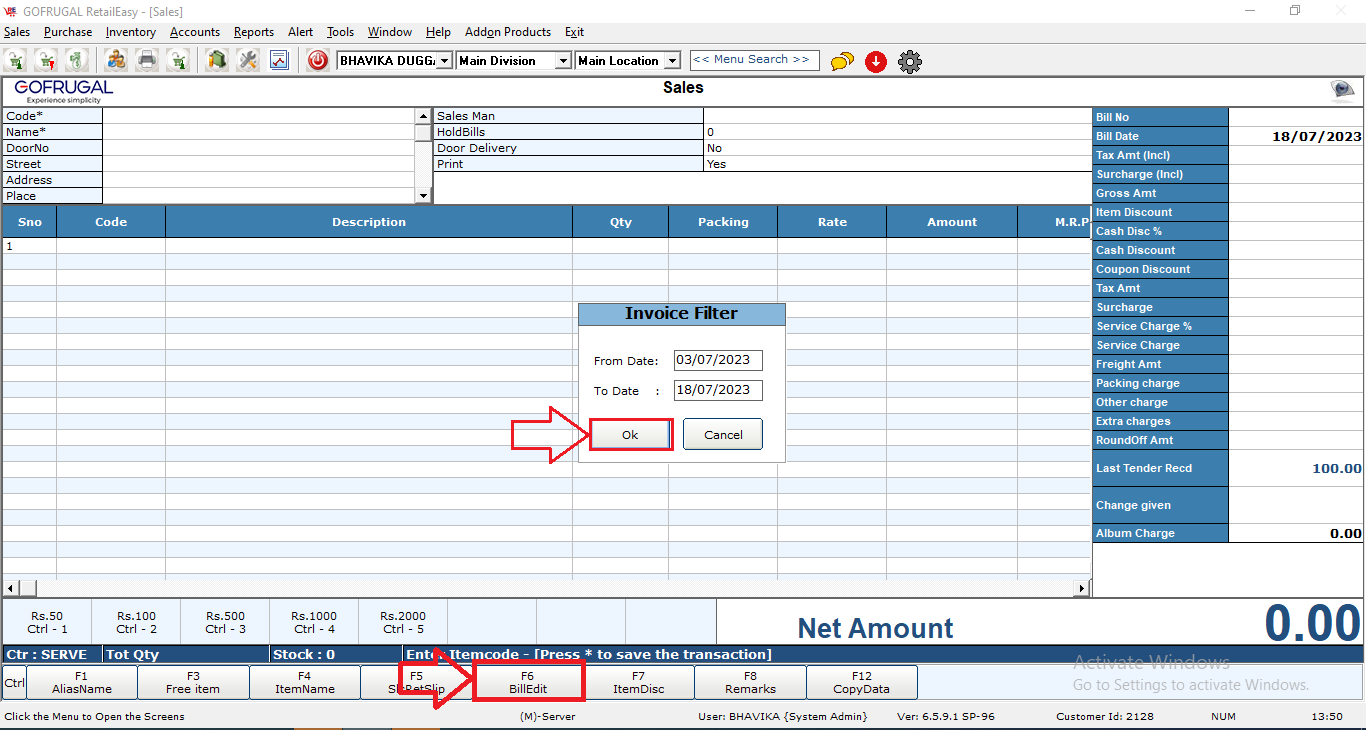Open the chart report toolbar icon
The width and height of the screenshot is (1366, 730).
(x=278, y=60)
